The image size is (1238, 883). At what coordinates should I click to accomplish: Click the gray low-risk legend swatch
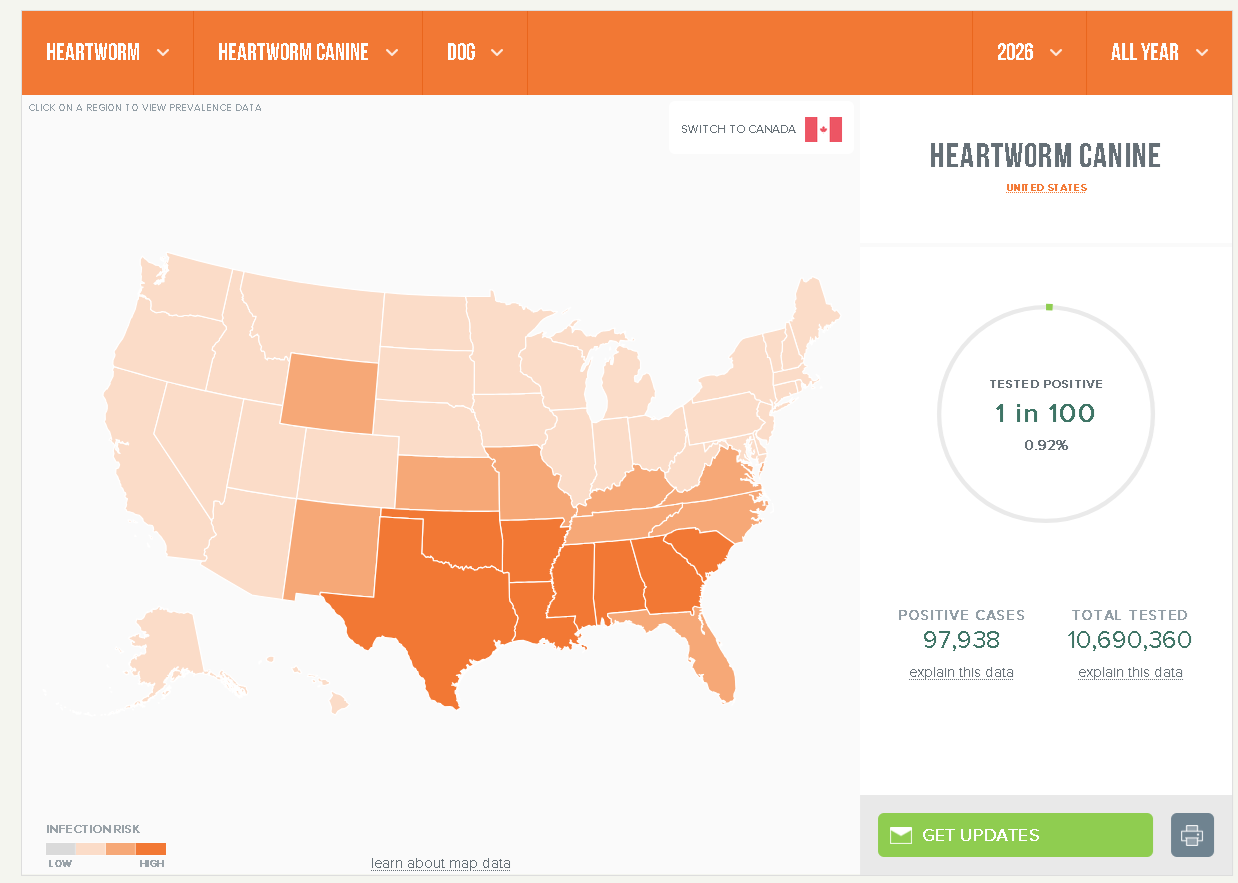tap(61, 848)
